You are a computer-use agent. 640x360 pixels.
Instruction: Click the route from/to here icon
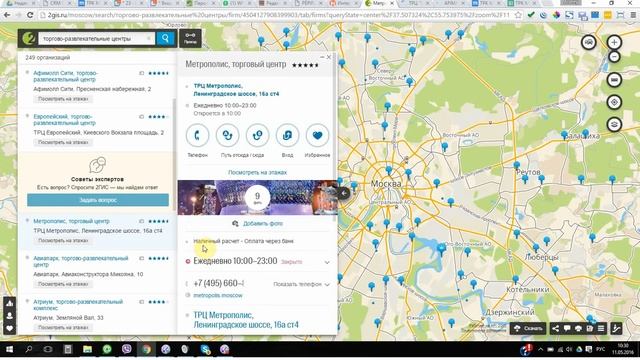tap(227, 135)
